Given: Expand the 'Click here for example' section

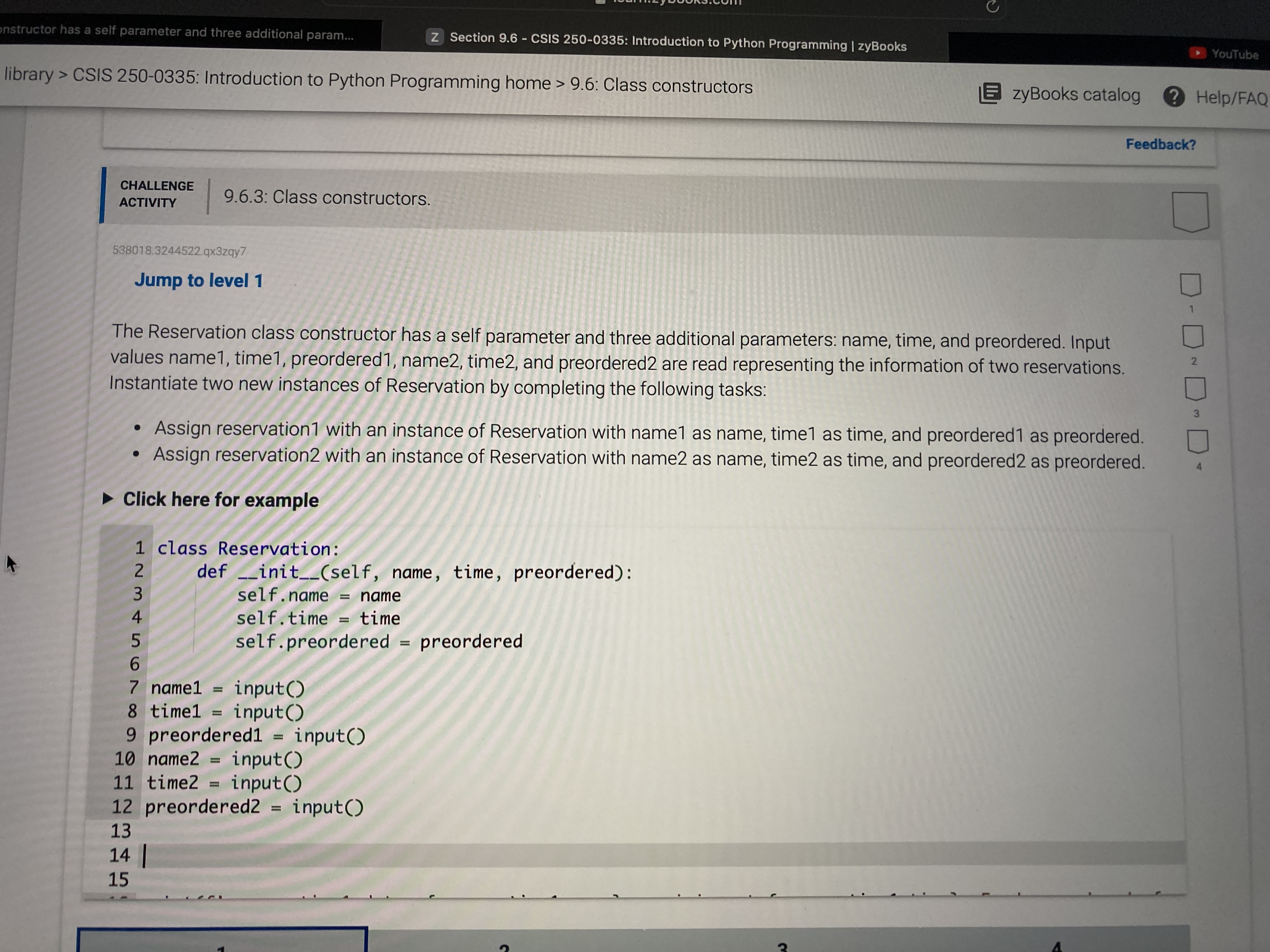Looking at the screenshot, I should 221,500.
